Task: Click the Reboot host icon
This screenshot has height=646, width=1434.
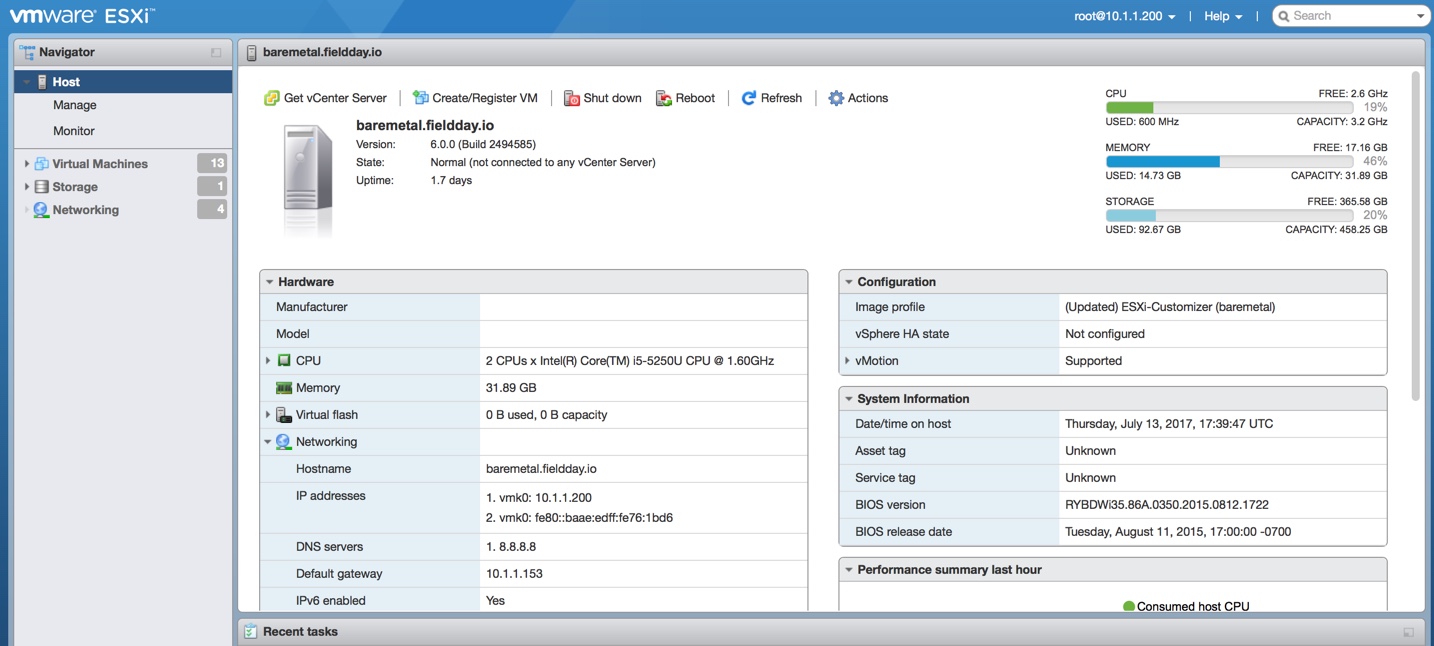Action: pos(663,98)
